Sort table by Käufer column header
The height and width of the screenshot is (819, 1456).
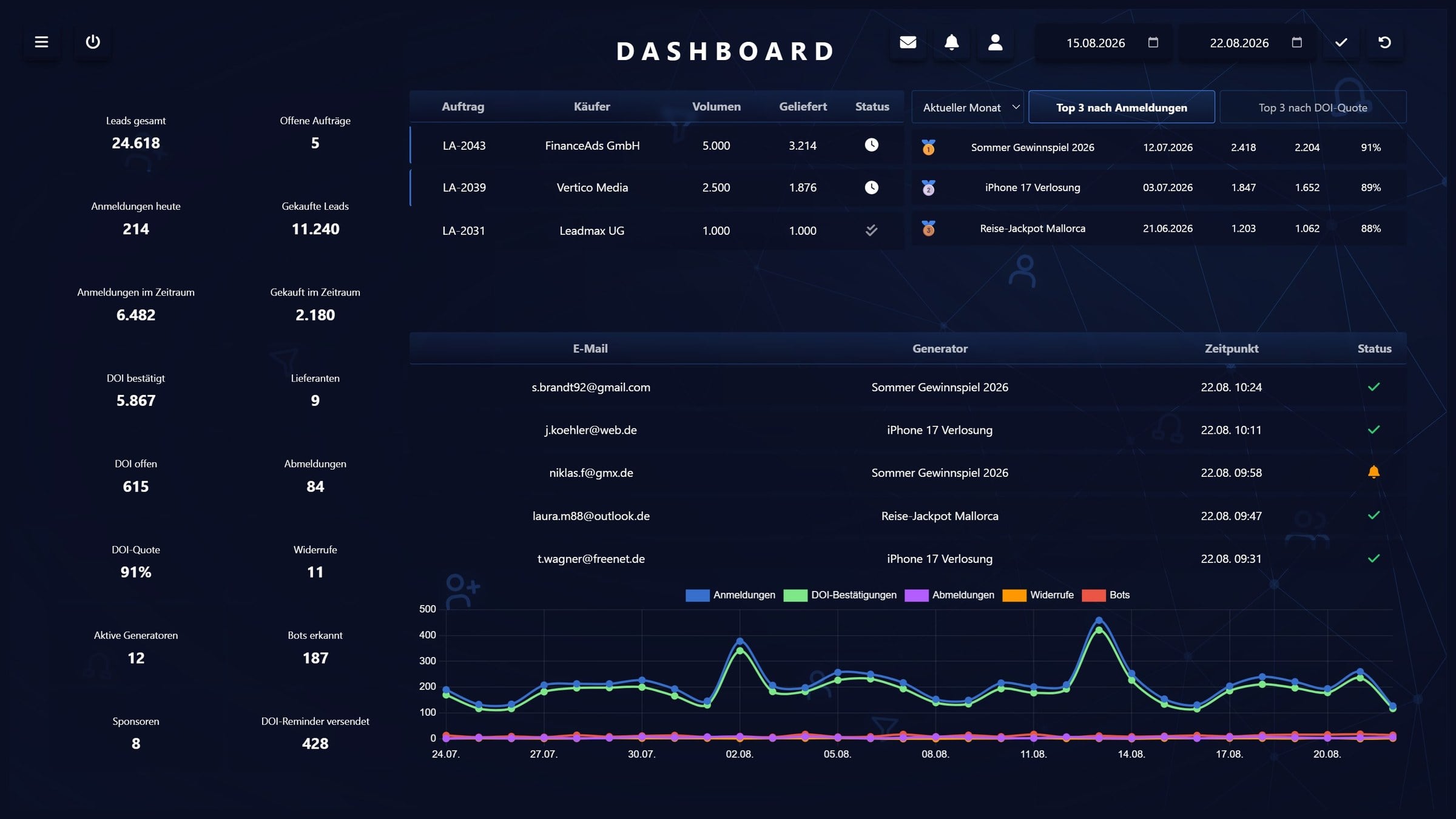coord(592,107)
